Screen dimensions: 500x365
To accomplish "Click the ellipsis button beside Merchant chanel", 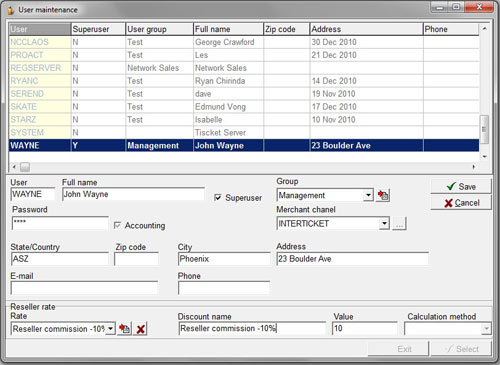I will click(399, 224).
